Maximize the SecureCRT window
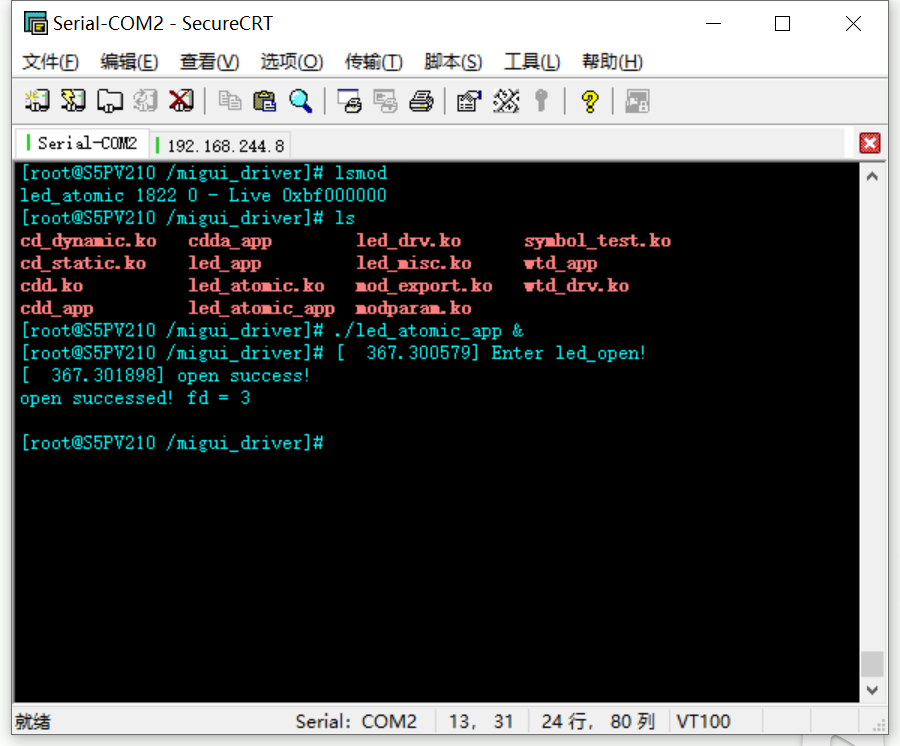The height and width of the screenshot is (746, 900). pyautogui.click(x=782, y=24)
